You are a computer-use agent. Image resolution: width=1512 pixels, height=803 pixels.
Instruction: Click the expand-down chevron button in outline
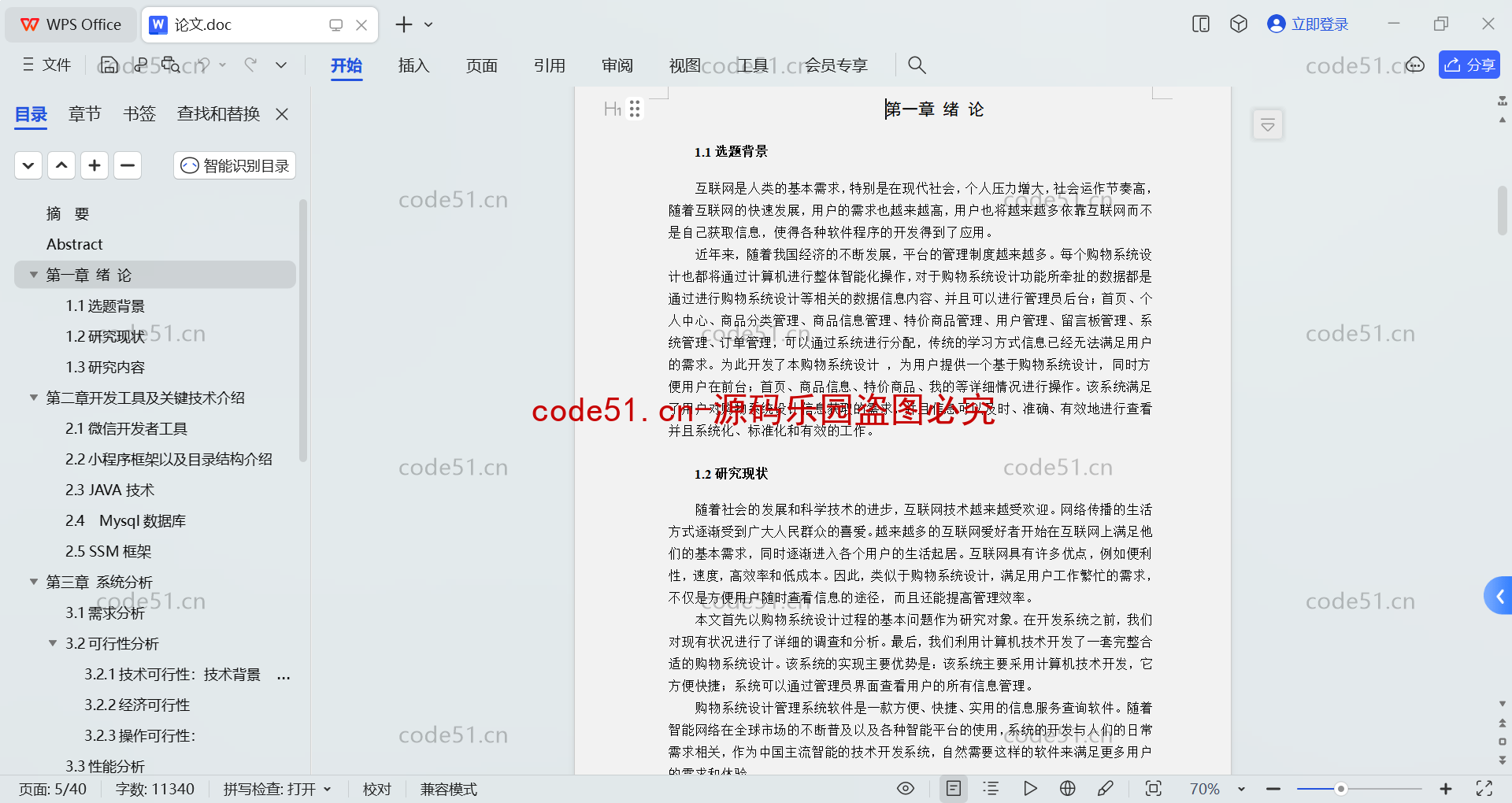28,165
